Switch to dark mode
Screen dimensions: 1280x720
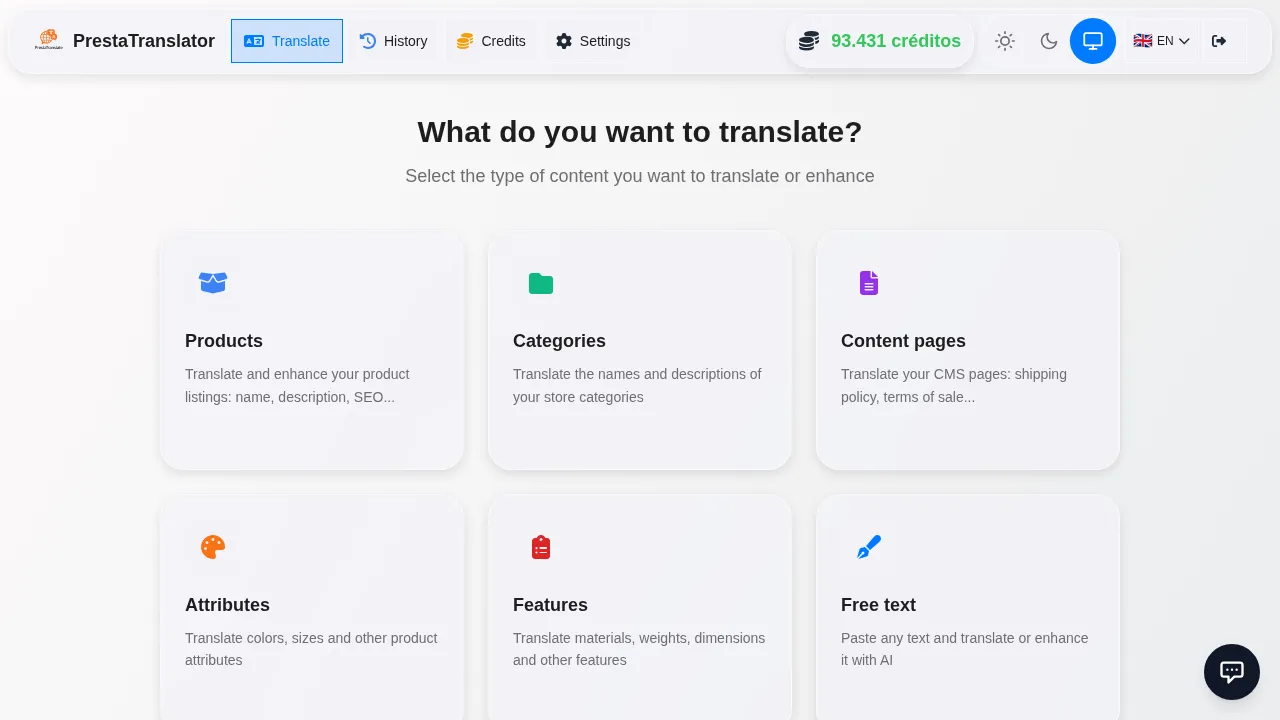pos(1049,41)
